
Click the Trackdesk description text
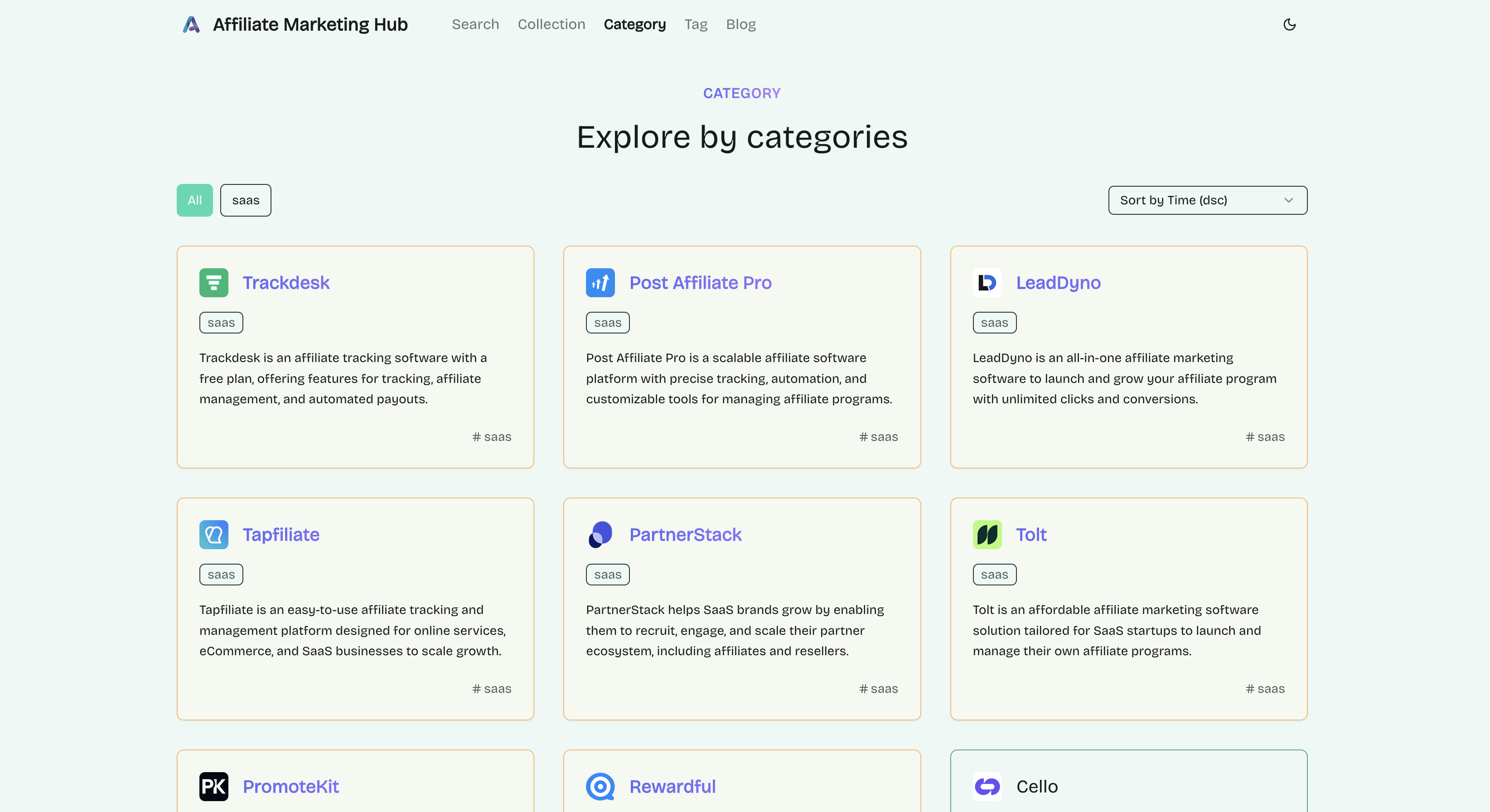coord(343,378)
